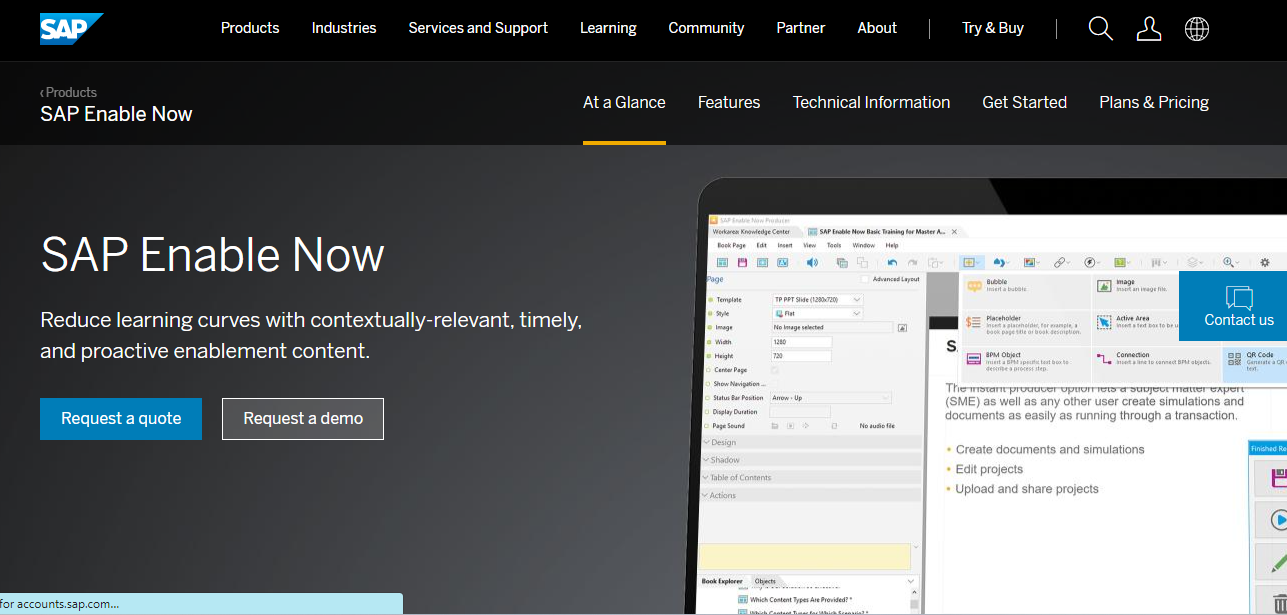Click the SAP logo
The width and height of the screenshot is (1287, 615).
(x=71, y=29)
